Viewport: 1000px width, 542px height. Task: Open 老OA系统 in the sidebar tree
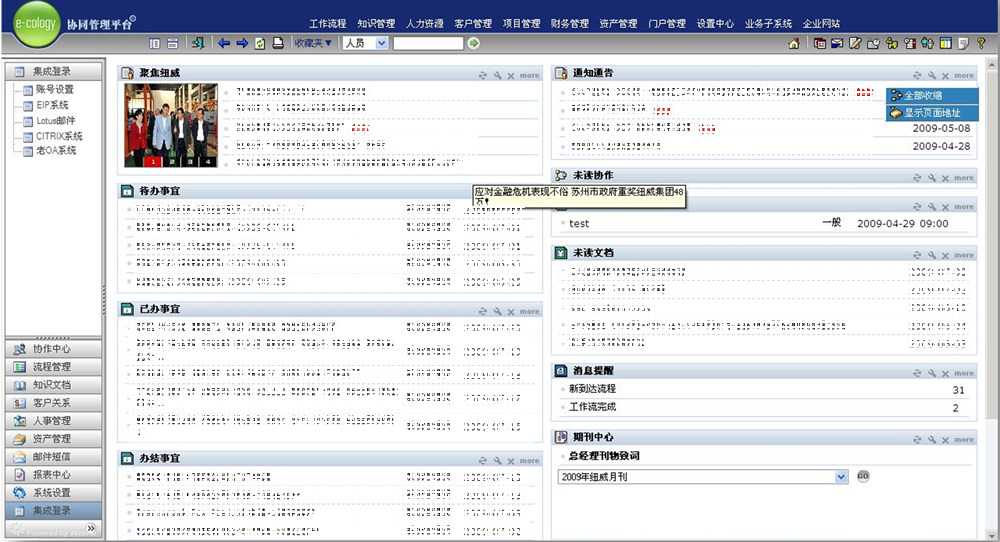[x=56, y=150]
